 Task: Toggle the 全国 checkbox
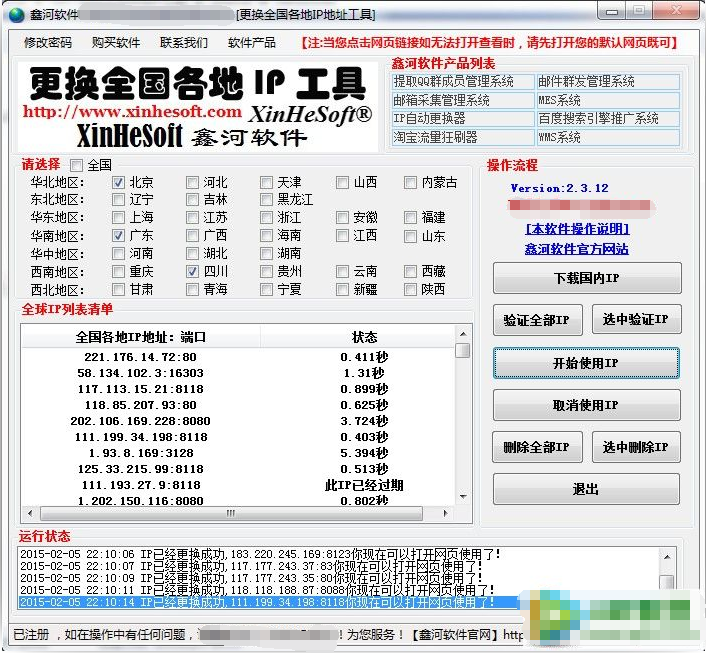click(77, 166)
